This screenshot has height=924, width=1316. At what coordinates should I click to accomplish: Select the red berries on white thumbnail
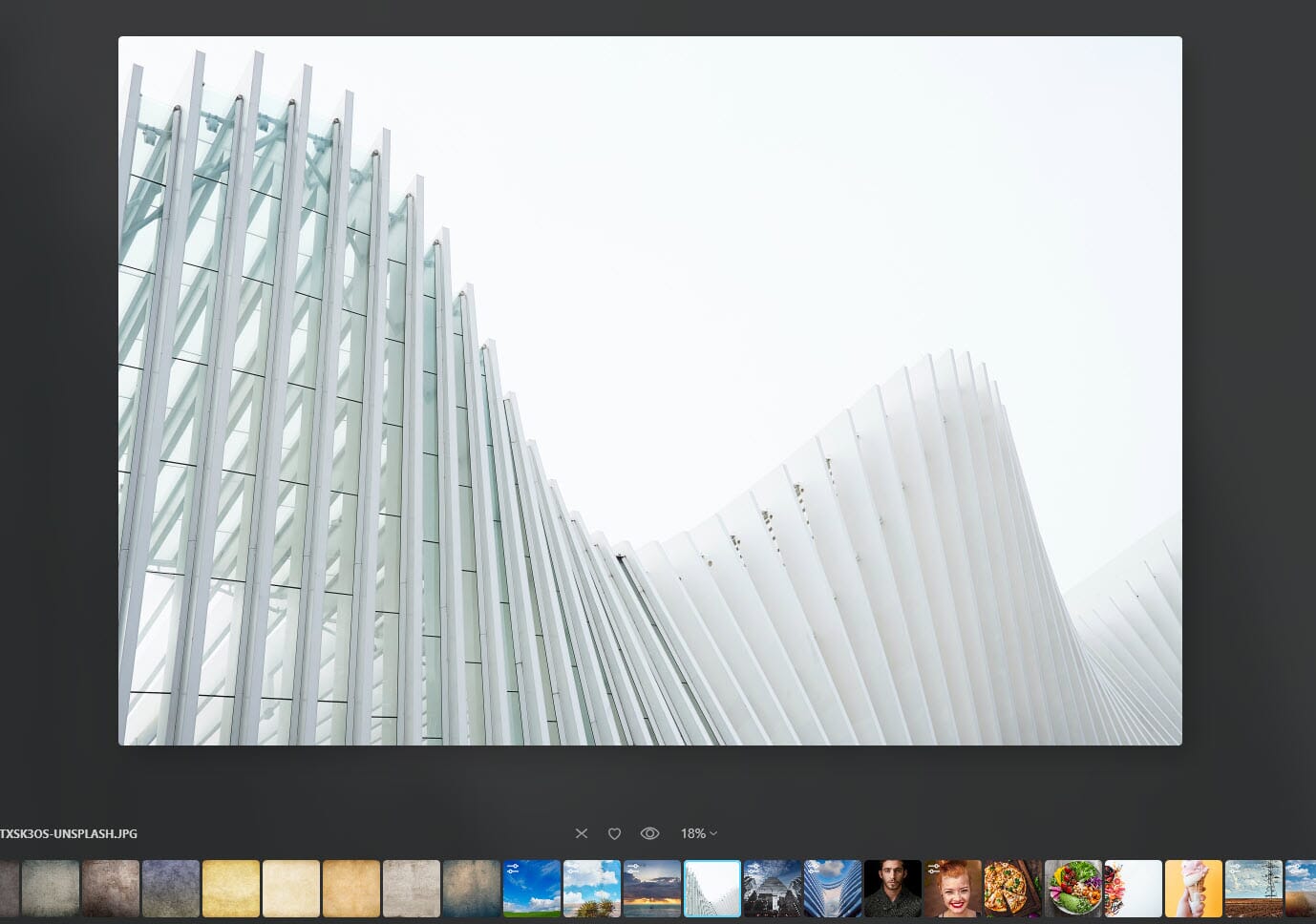point(1134,889)
